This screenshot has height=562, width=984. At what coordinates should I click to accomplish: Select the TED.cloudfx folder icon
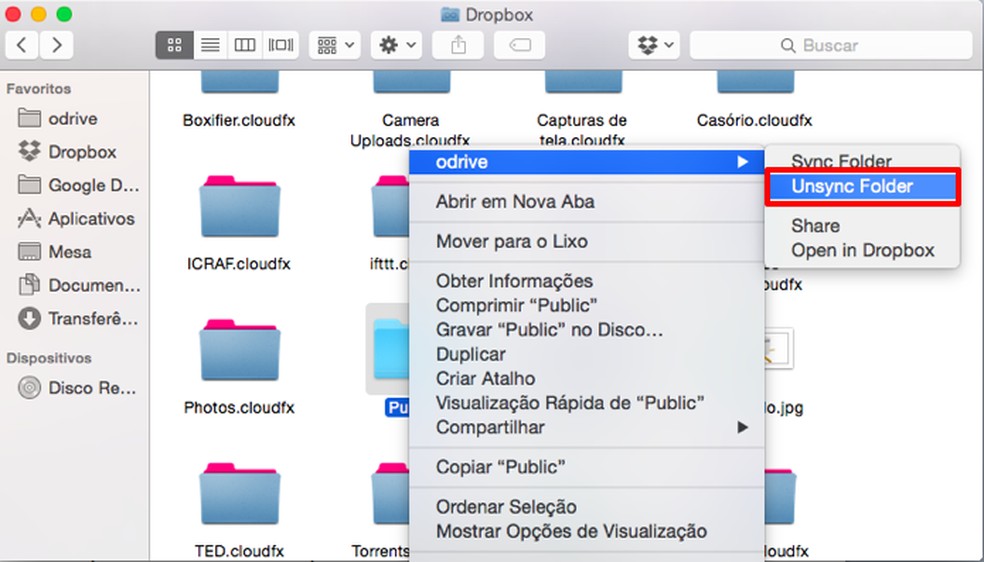click(240, 494)
